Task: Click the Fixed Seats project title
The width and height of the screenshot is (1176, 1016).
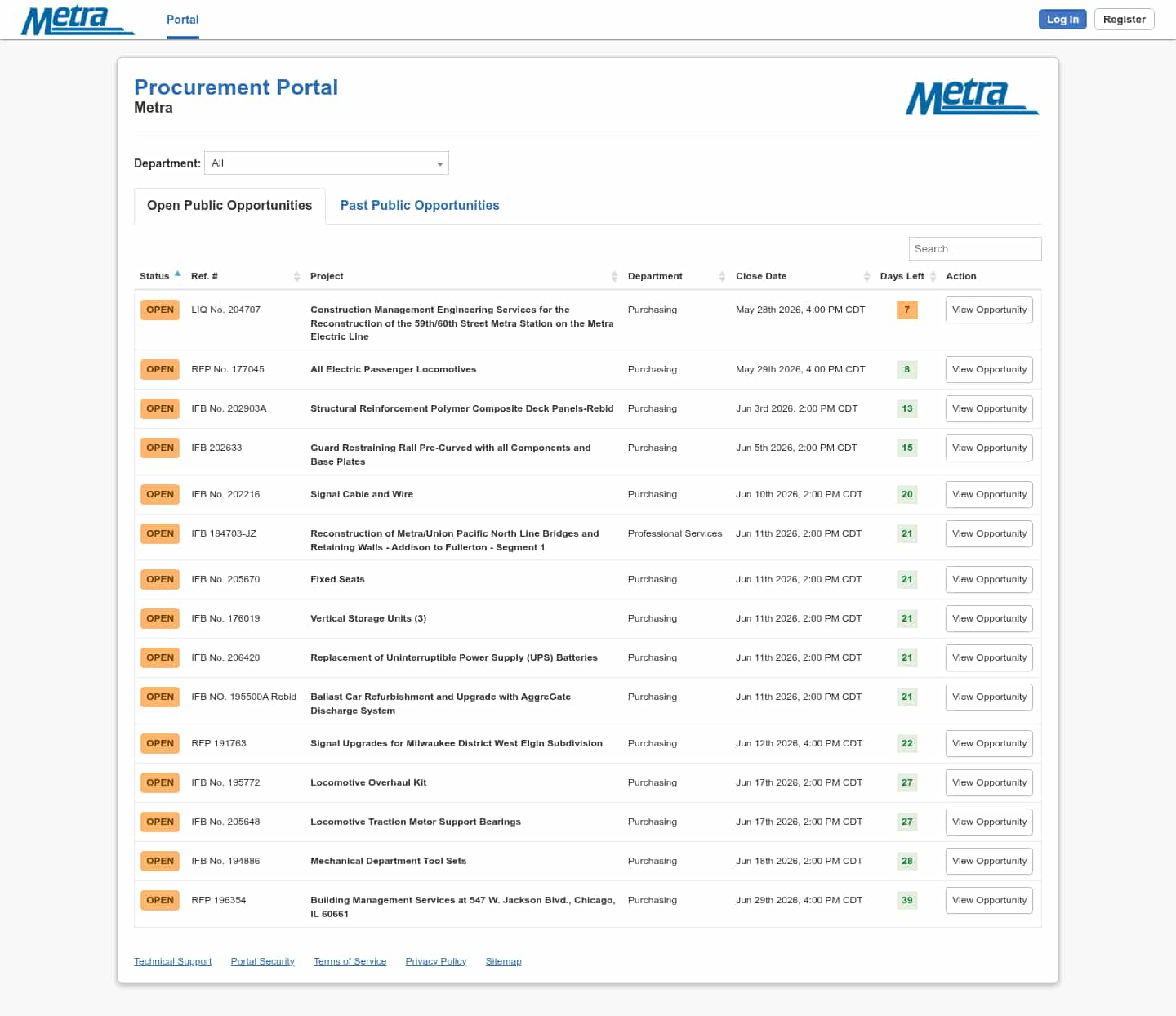Action: click(x=337, y=580)
